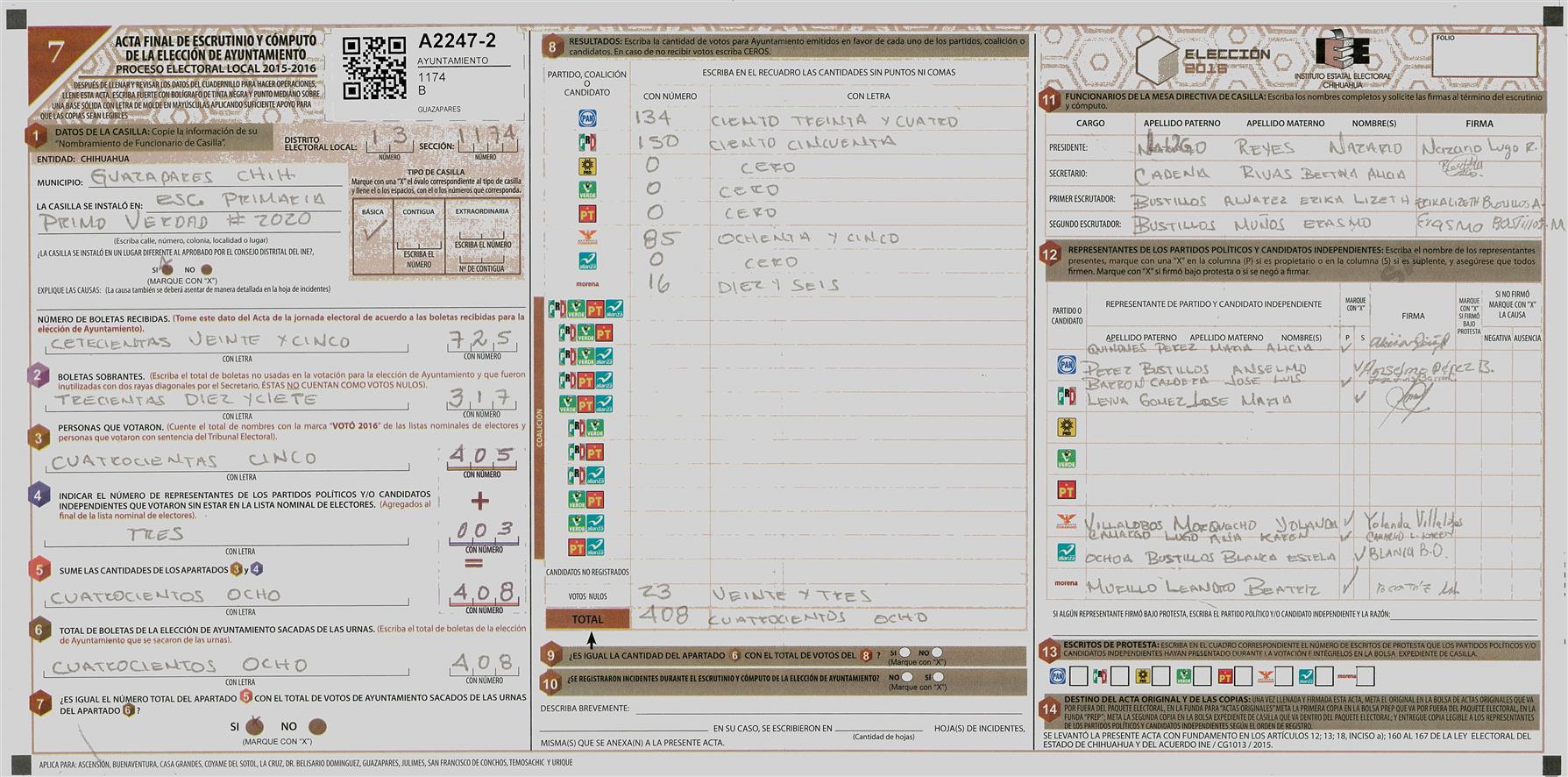This screenshot has width=1568, height=777.
Task: Click the number 7 badge at top left
Action: pos(55,53)
